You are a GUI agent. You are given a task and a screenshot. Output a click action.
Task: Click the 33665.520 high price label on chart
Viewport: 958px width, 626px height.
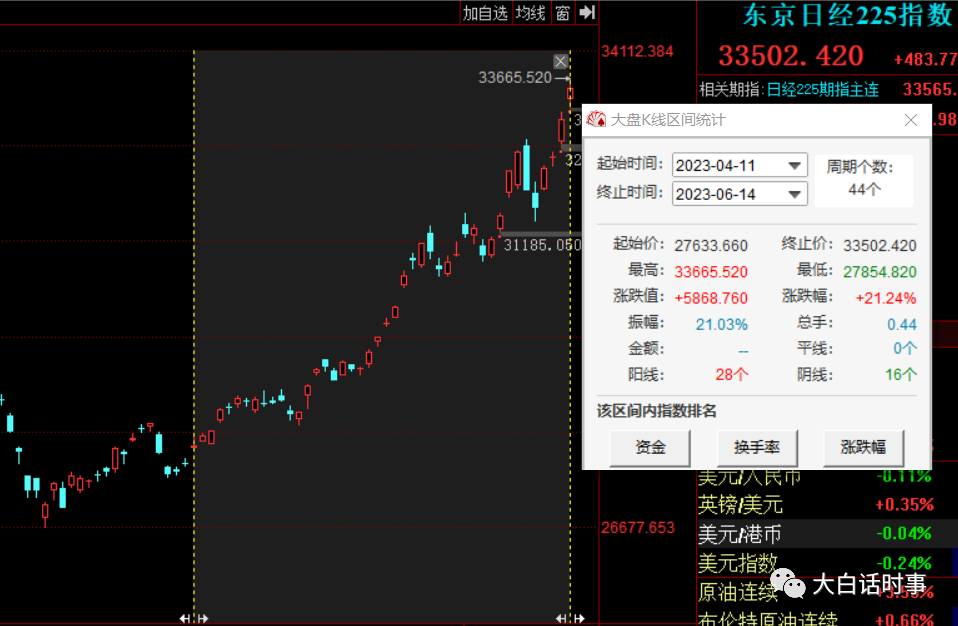pyautogui.click(x=515, y=78)
